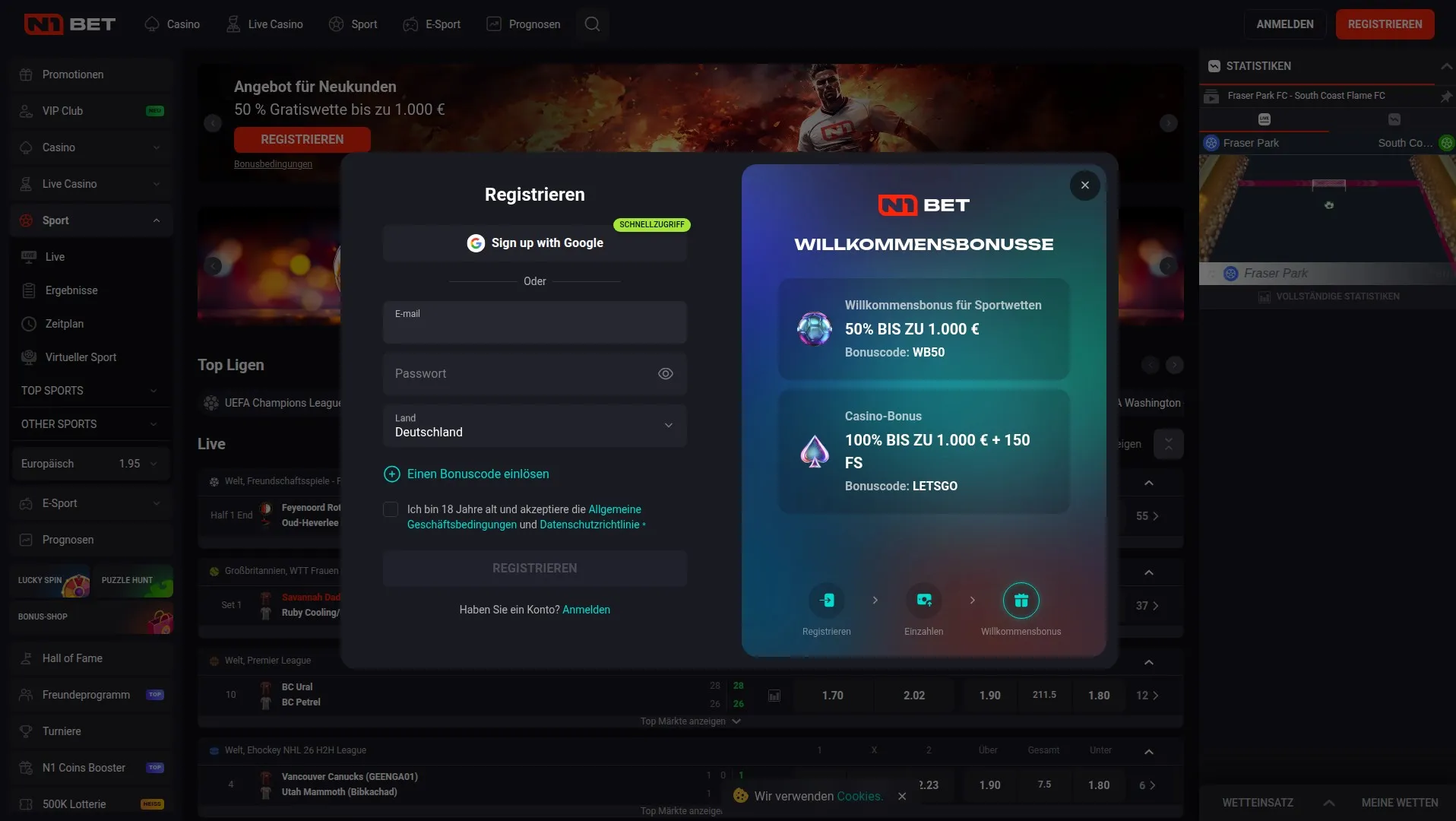The image size is (1456, 821).
Task: Click disabled REGISTRIEREN submit button in dialog
Action: 535,569
